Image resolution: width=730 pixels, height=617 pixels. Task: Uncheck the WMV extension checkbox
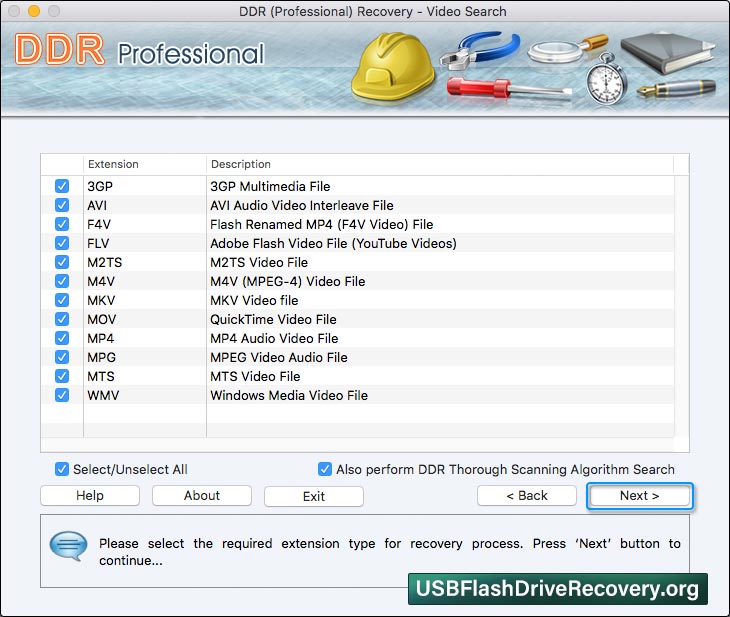point(61,395)
